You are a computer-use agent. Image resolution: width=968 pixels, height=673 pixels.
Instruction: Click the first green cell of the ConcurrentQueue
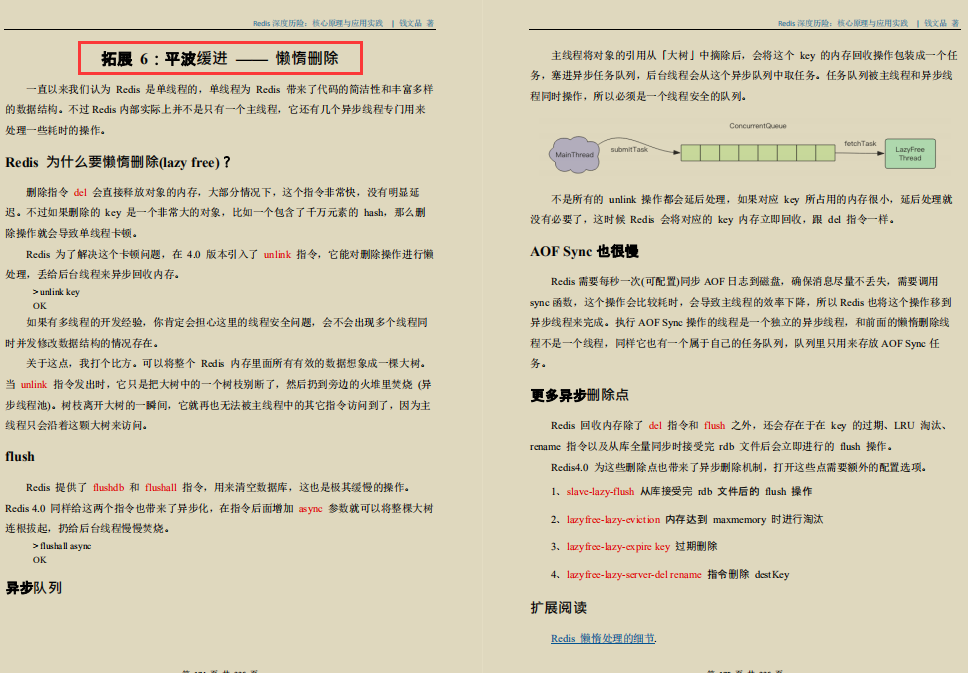(690, 153)
